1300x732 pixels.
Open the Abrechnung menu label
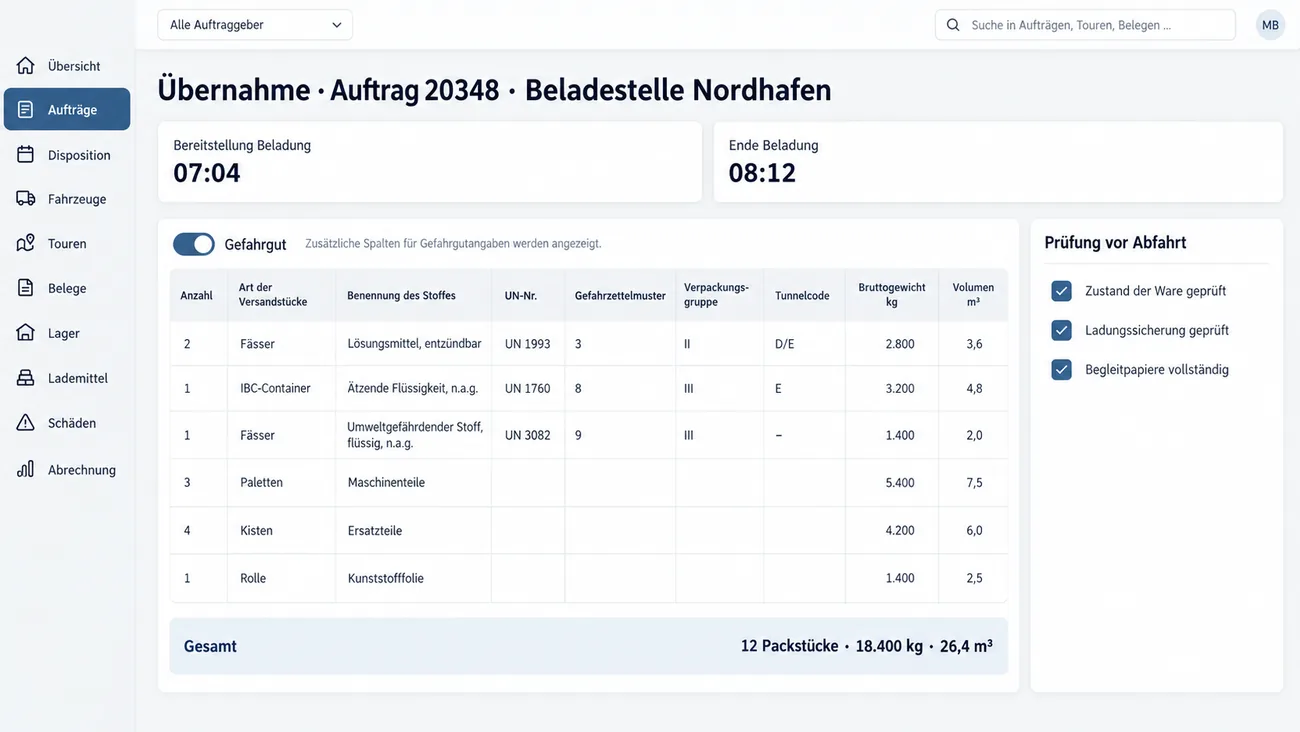click(82, 469)
